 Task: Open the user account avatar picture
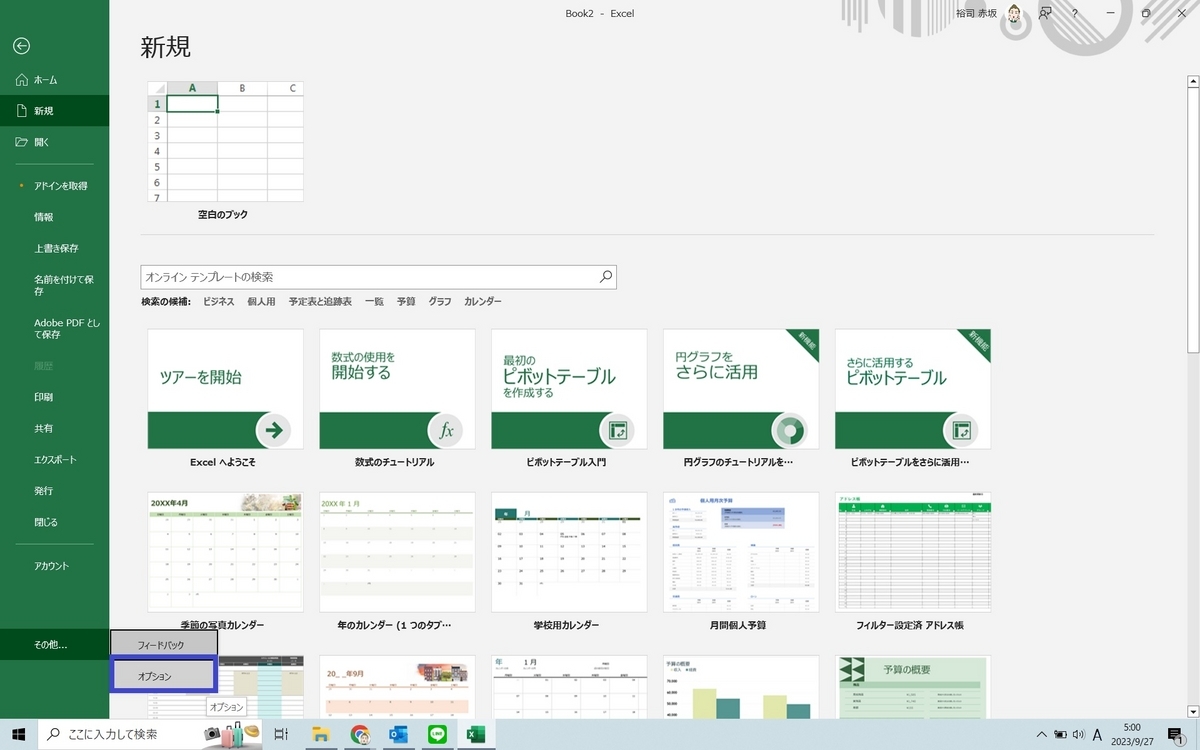[x=1014, y=13]
